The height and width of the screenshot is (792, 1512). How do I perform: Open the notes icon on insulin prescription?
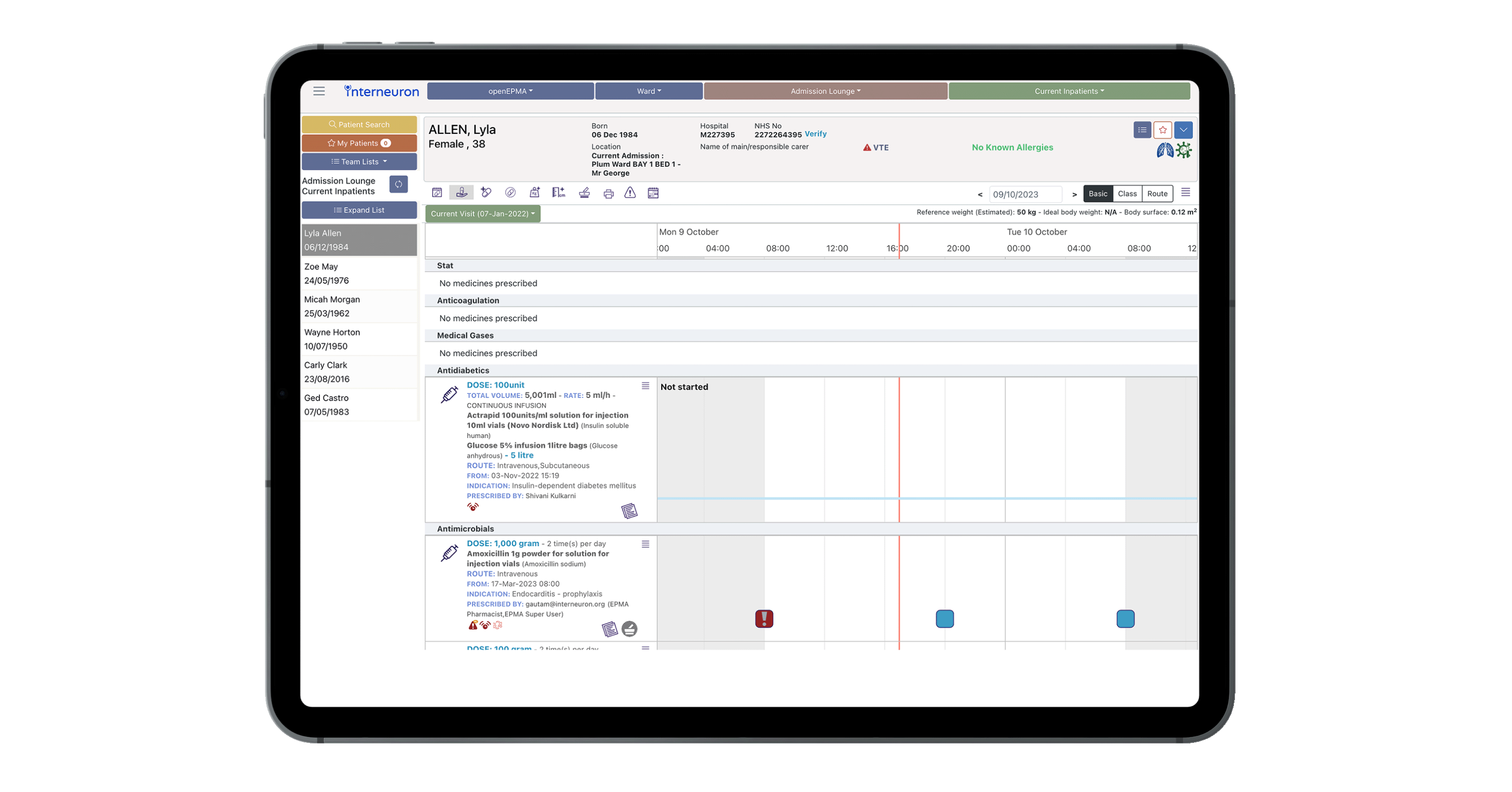(x=629, y=511)
